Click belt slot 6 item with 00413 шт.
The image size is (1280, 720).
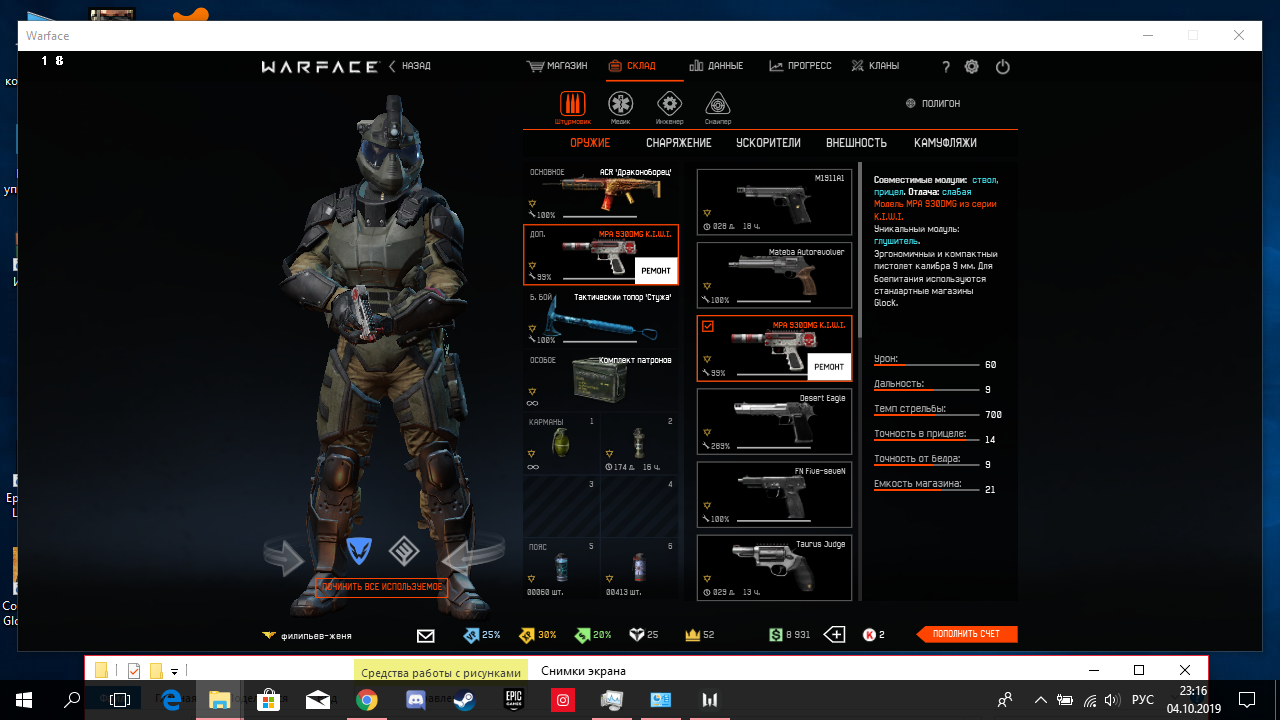click(639, 568)
